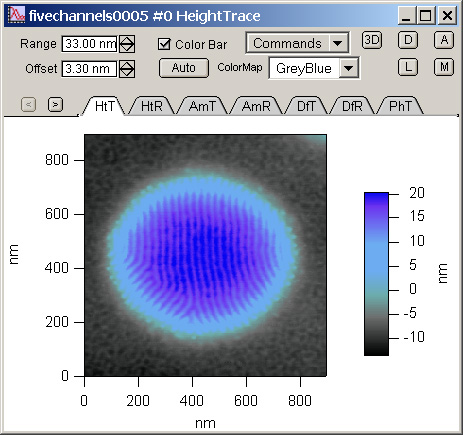Switch to the HtR tab
The height and width of the screenshot is (435, 463).
tap(152, 106)
